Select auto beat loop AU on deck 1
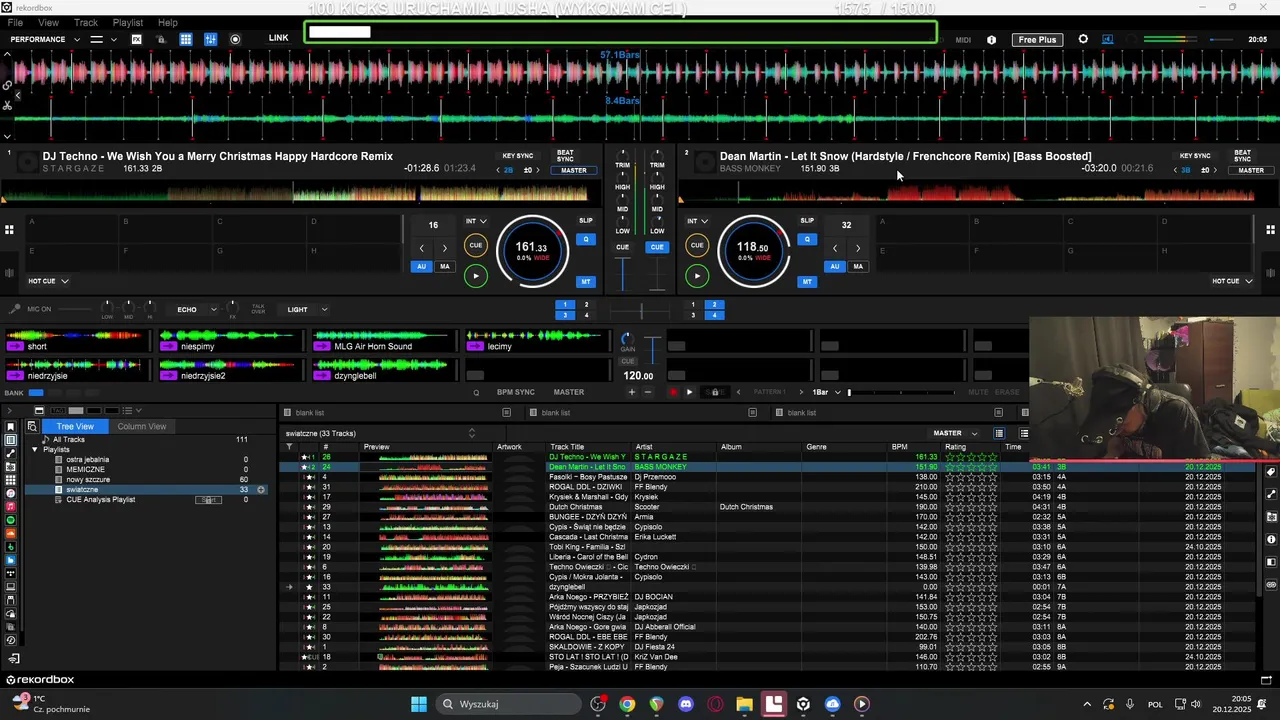This screenshot has width=1280, height=720. pyautogui.click(x=422, y=267)
